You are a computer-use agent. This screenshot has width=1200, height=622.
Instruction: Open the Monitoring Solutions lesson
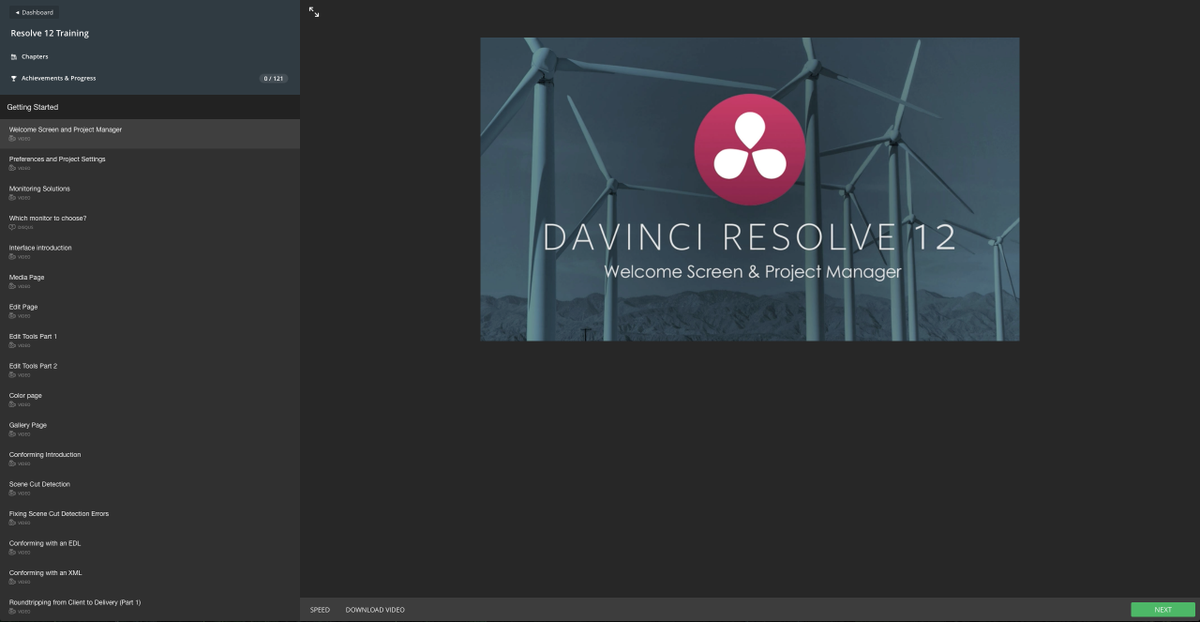(150, 193)
